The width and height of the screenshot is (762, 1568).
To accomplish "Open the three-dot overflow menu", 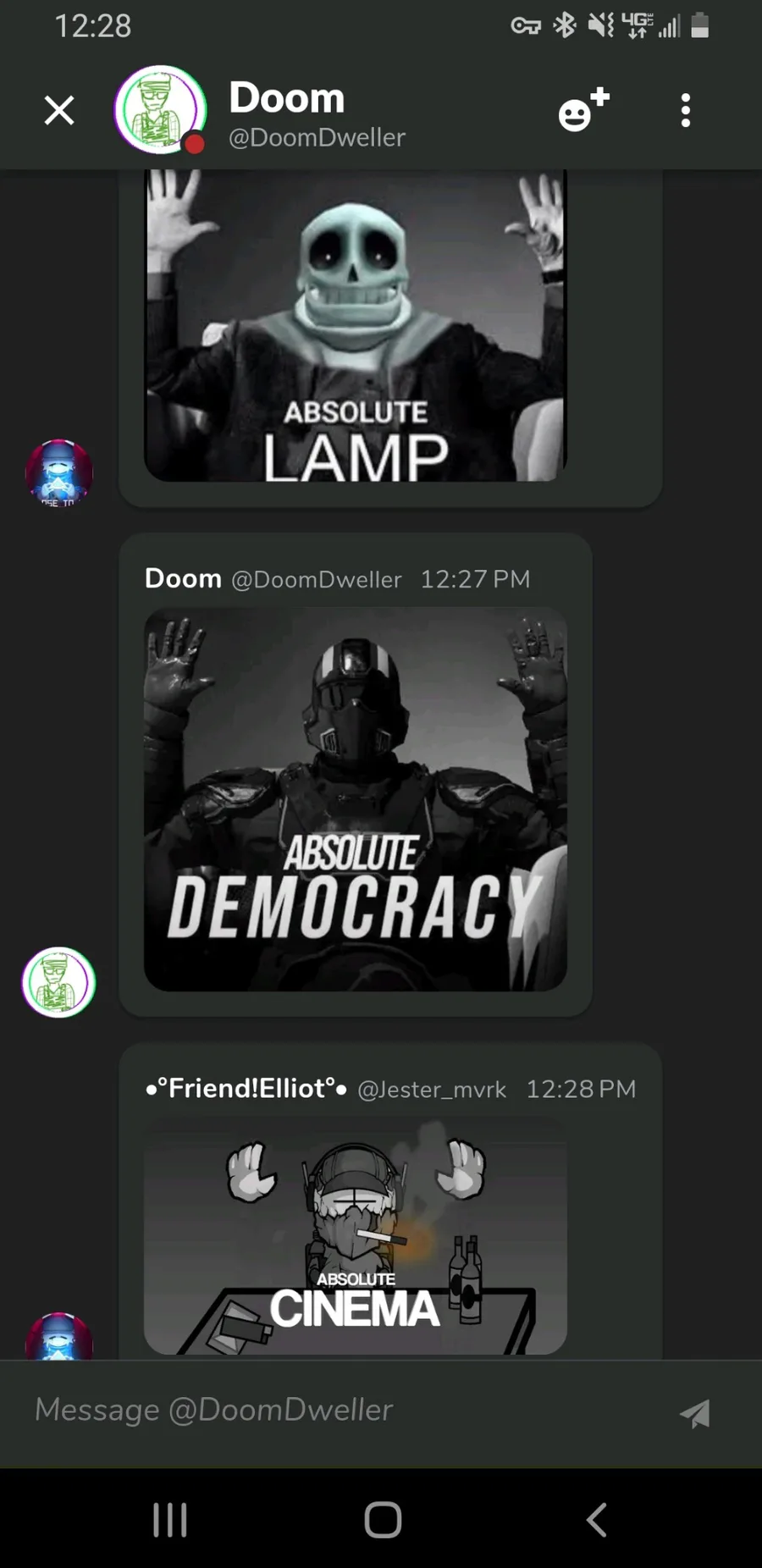I will click(x=686, y=110).
